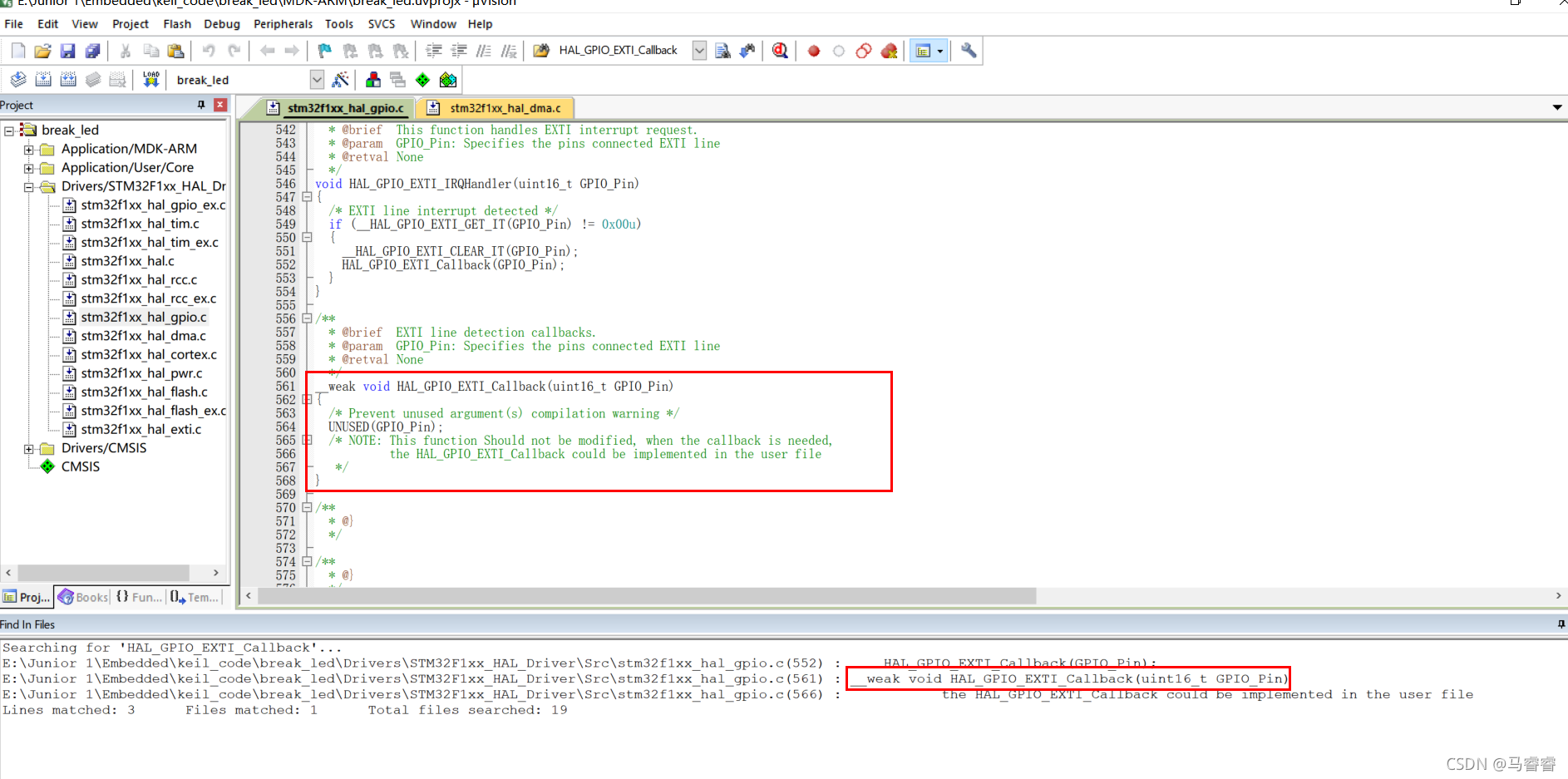1568x779 pixels.
Task: Switch to the Books panel tab
Action: pos(83,597)
